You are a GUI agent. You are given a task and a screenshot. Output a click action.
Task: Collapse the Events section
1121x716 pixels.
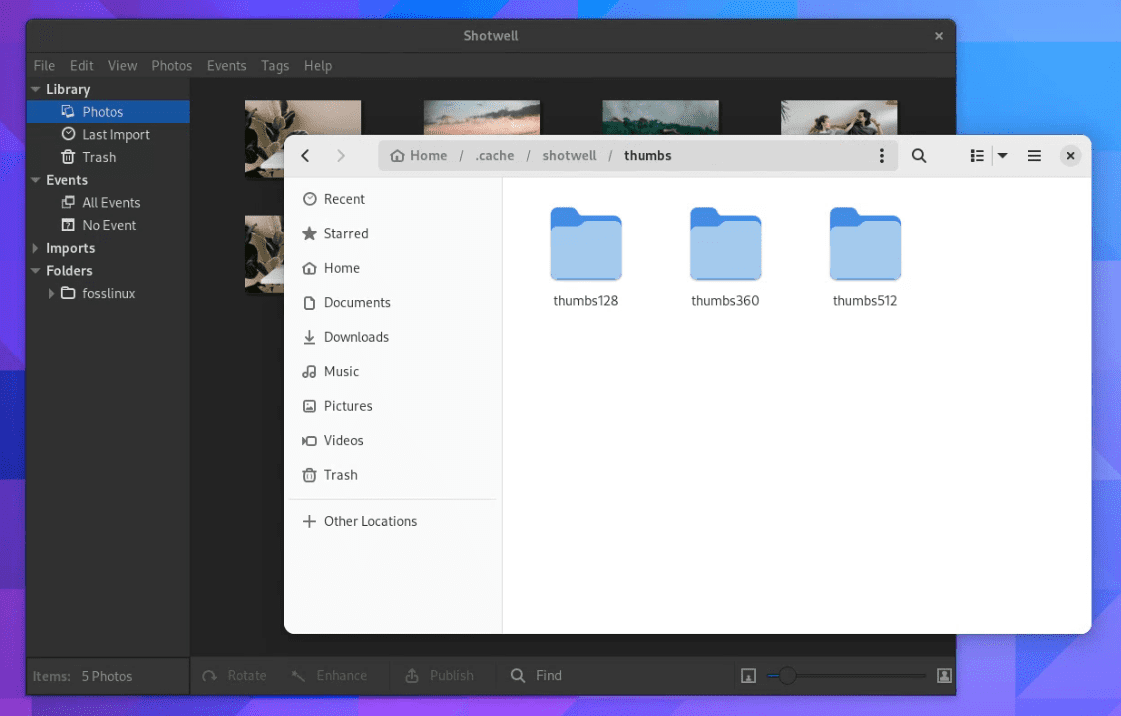(35, 180)
